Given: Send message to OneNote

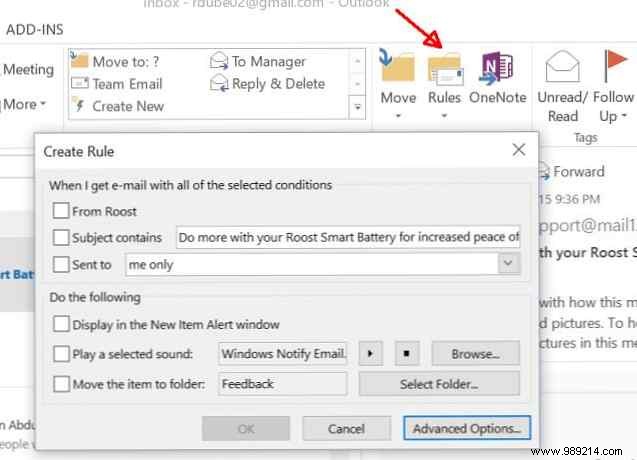Looking at the screenshot, I should (x=498, y=79).
